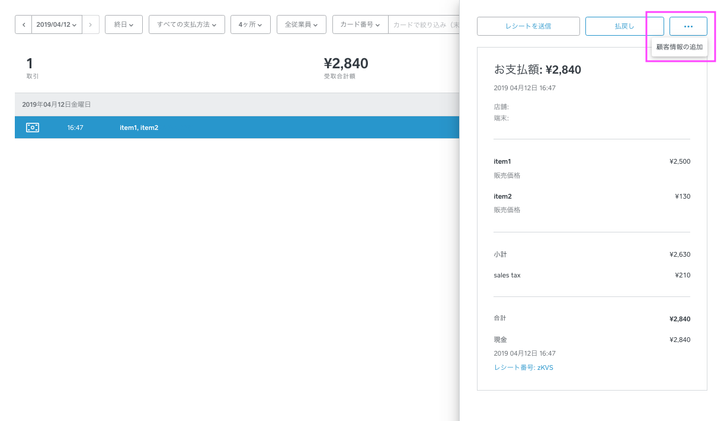Open the 終日 time range dropdown

[124, 24]
